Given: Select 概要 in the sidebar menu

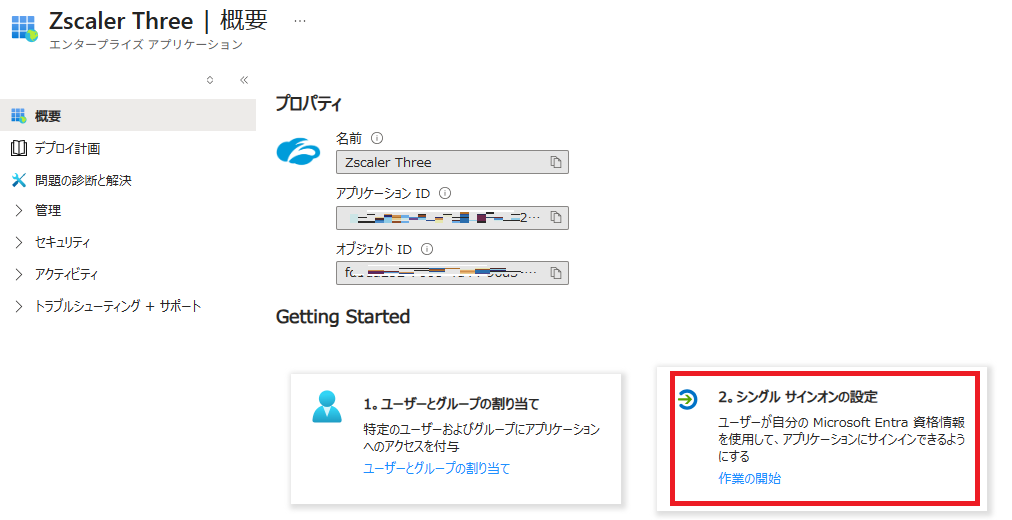Looking at the screenshot, I should (48, 116).
